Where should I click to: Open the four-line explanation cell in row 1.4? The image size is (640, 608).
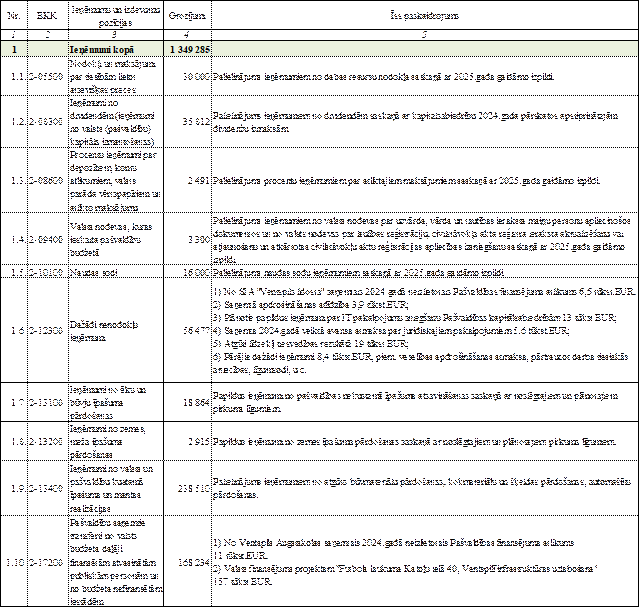tap(425, 237)
